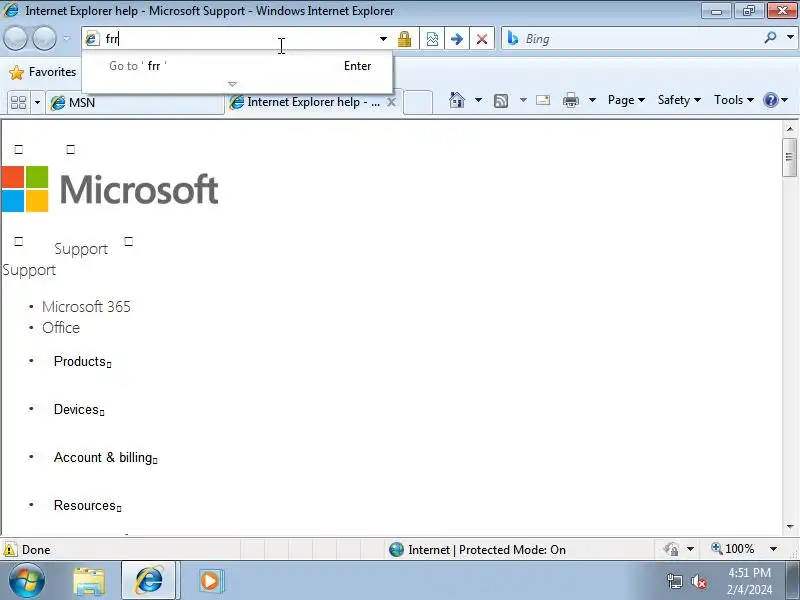The width and height of the screenshot is (800, 600).
Task: Open the Favorites button
Action: pos(43,72)
